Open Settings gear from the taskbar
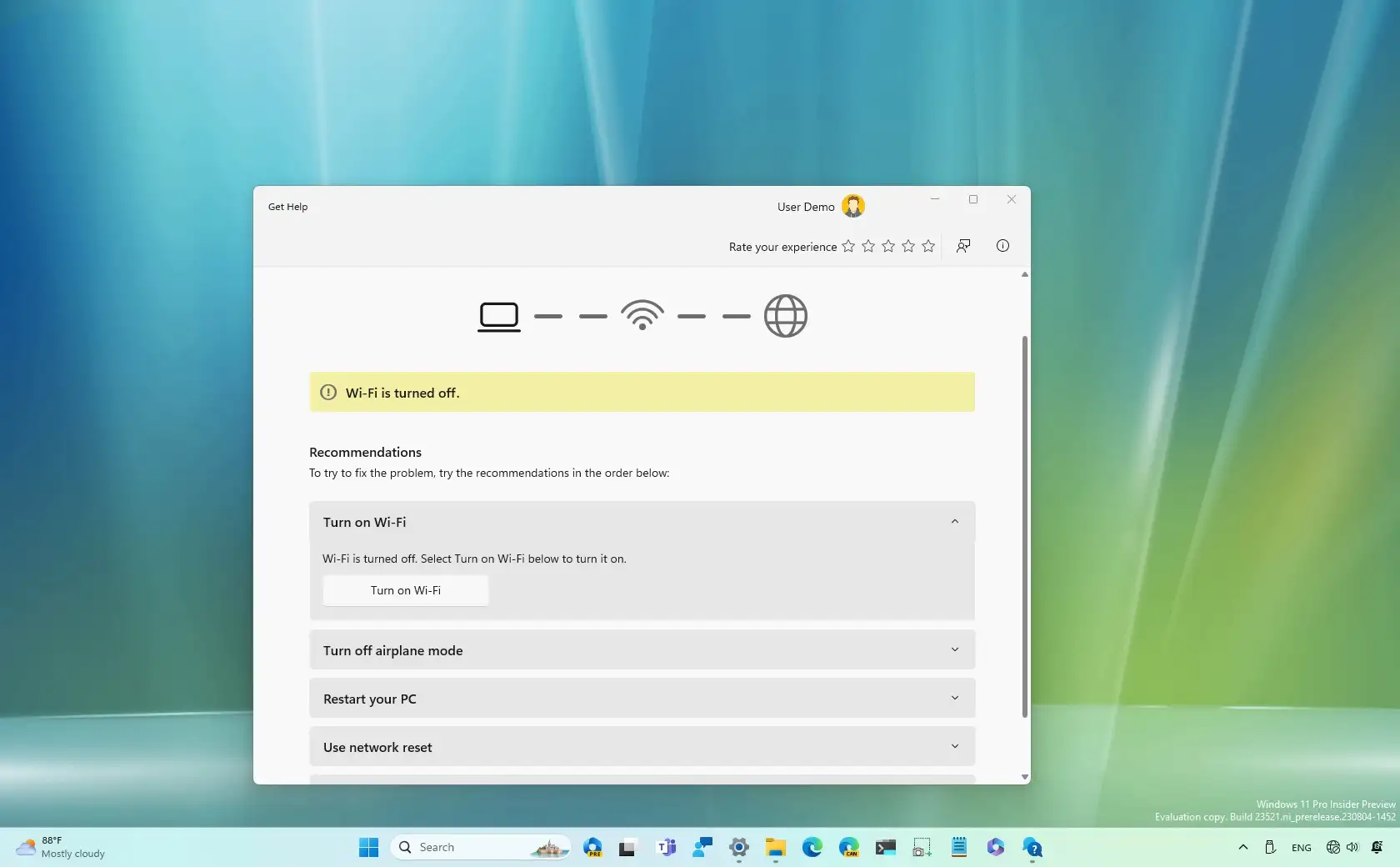This screenshot has height=867, width=1400. [x=738, y=848]
